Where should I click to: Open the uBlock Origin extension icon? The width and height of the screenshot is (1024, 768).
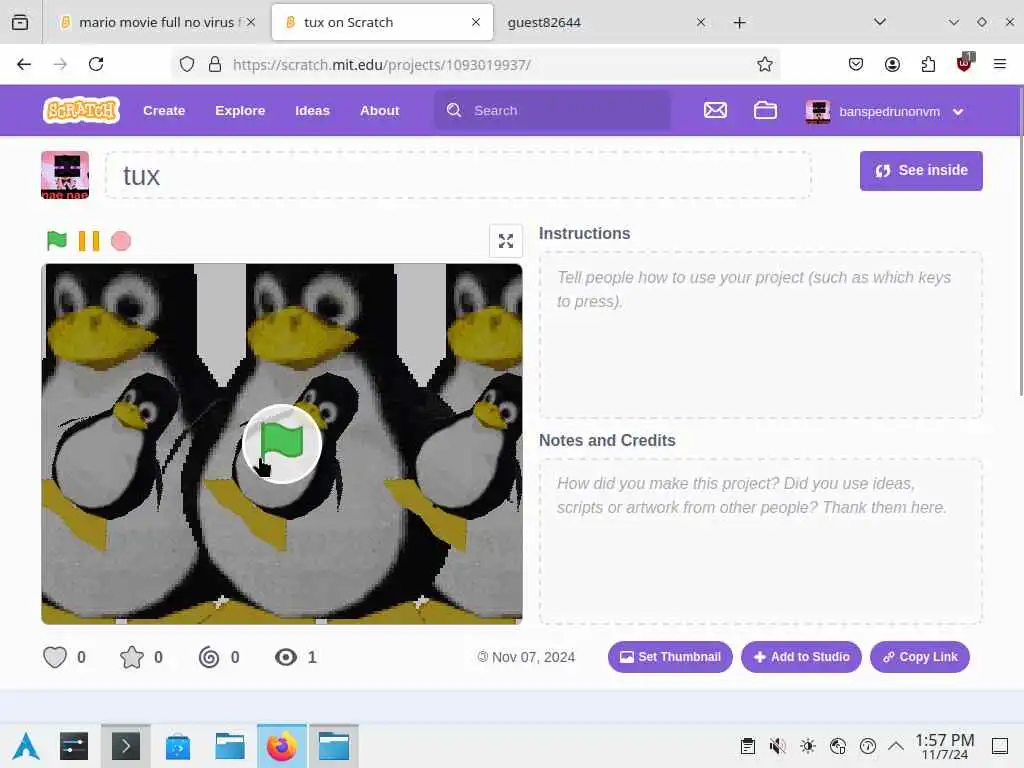965,63
